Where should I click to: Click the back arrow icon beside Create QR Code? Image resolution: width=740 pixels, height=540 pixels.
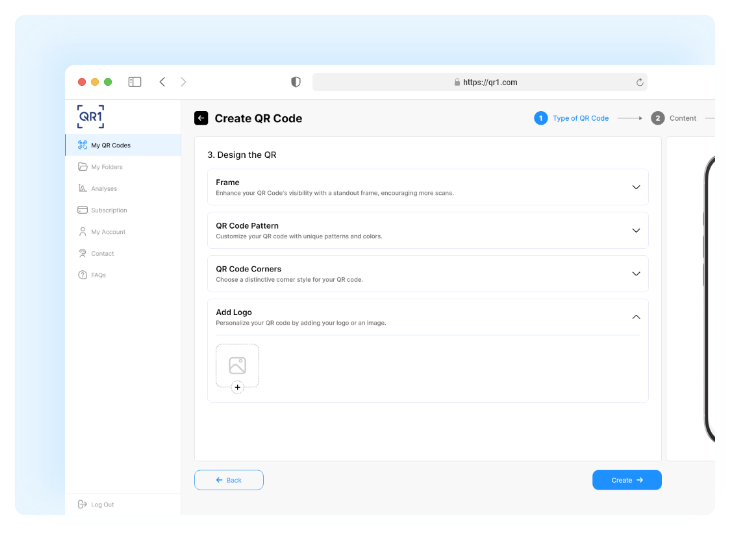201,118
